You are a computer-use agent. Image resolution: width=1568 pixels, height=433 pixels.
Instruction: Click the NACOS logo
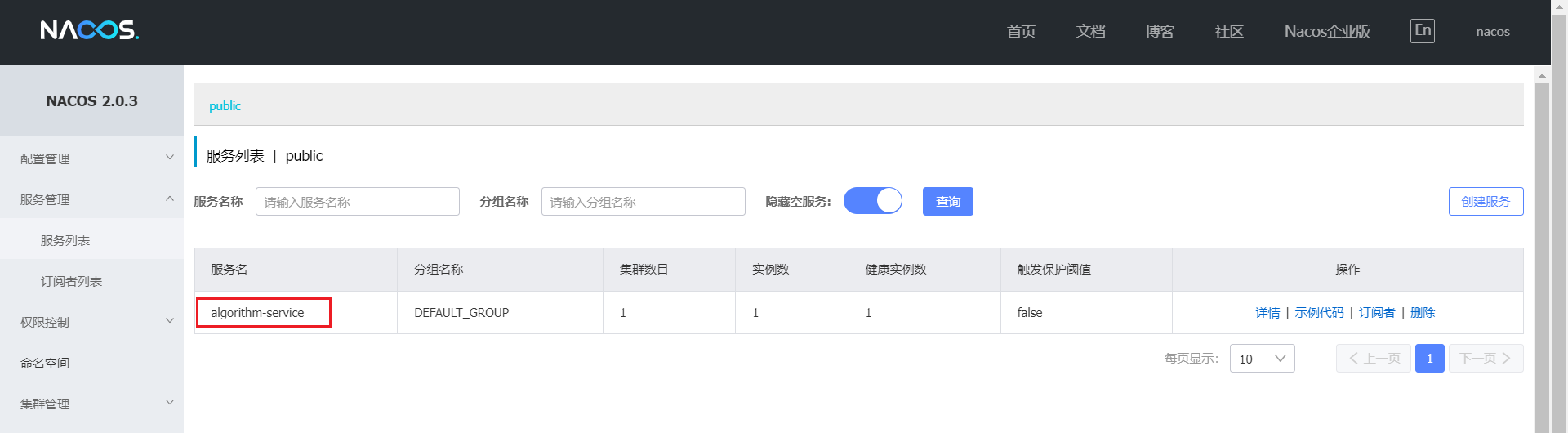90,31
